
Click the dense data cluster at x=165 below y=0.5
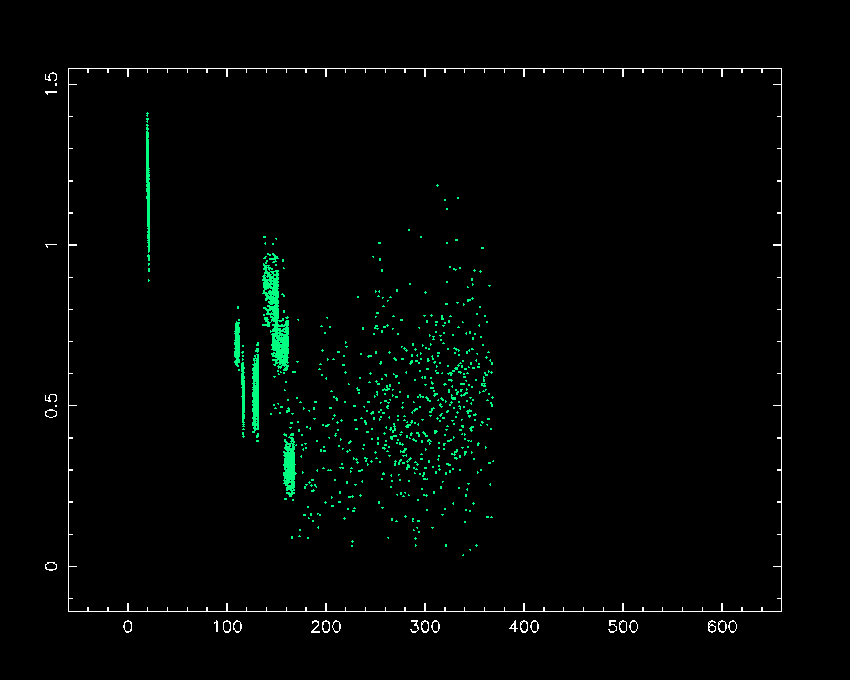click(289, 465)
